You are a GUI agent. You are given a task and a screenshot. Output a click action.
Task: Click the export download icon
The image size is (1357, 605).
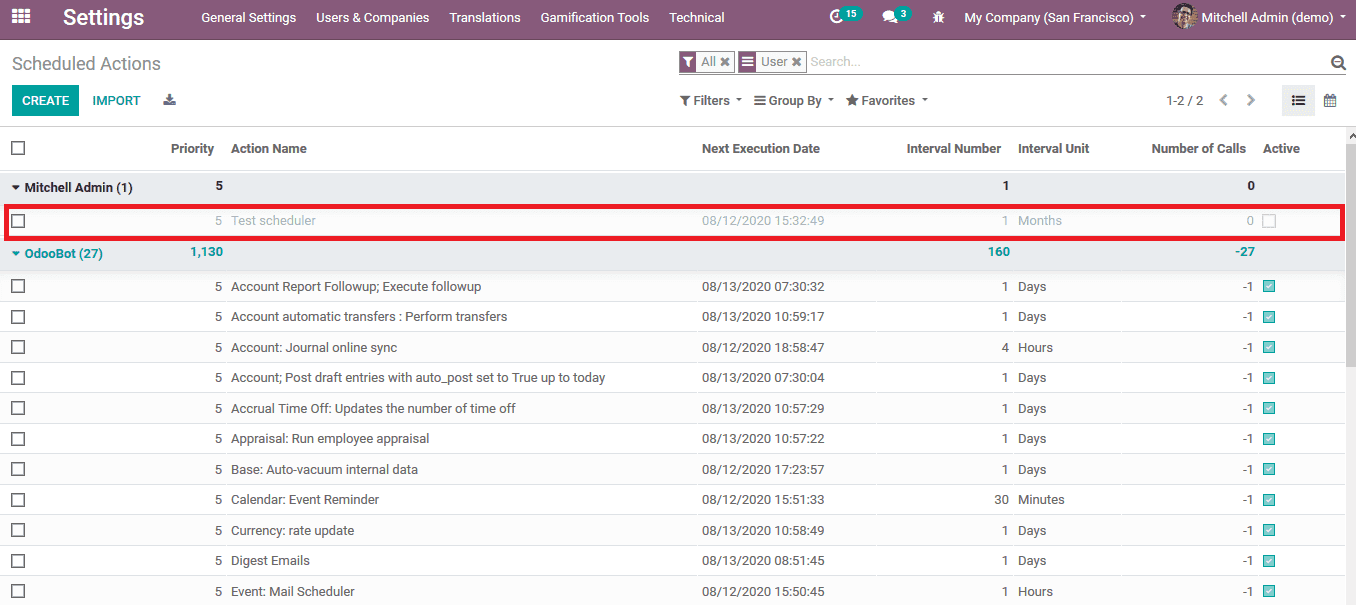(x=170, y=100)
